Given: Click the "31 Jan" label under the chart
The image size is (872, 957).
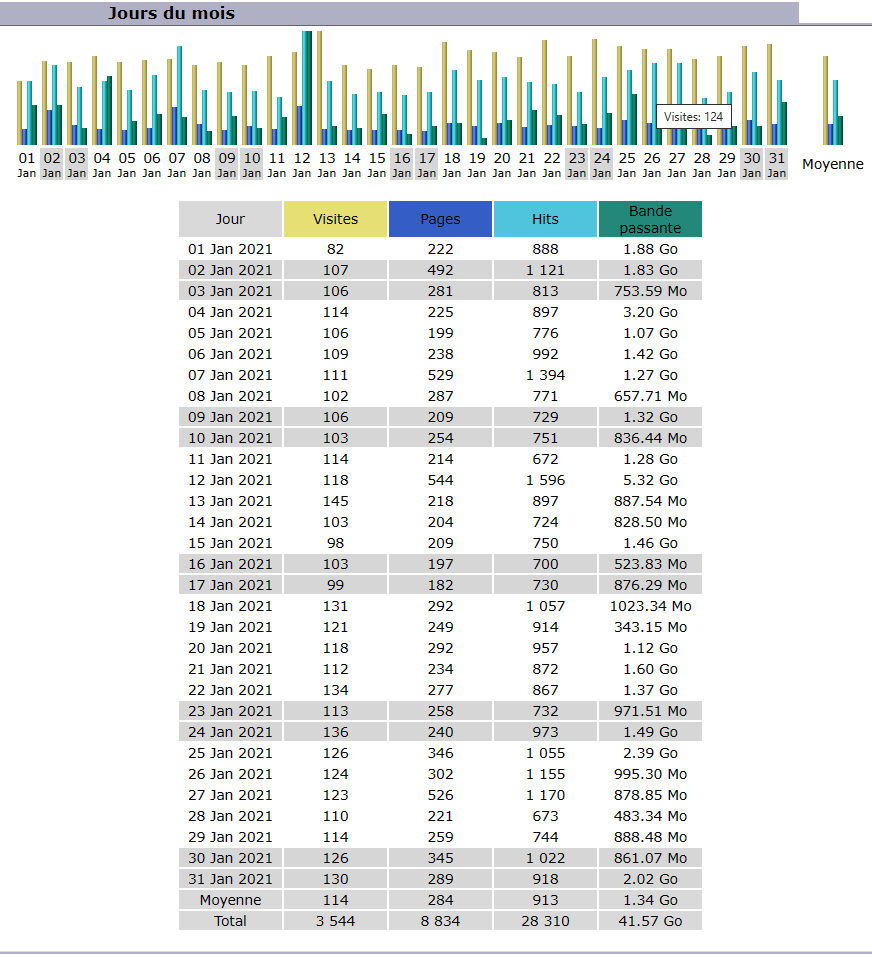Looking at the screenshot, I should coord(776,164).
